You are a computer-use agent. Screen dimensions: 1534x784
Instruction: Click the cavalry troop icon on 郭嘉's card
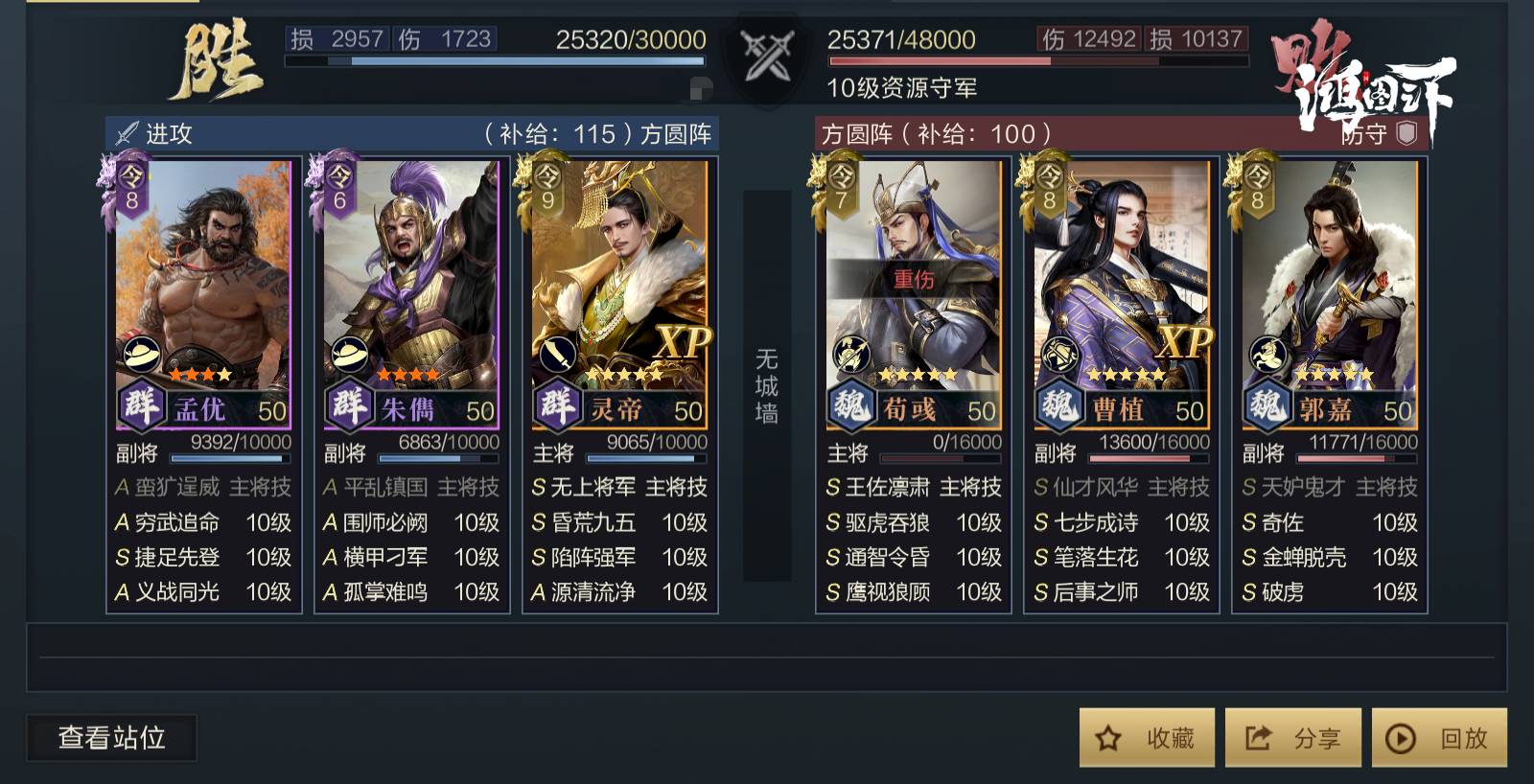1267,355
